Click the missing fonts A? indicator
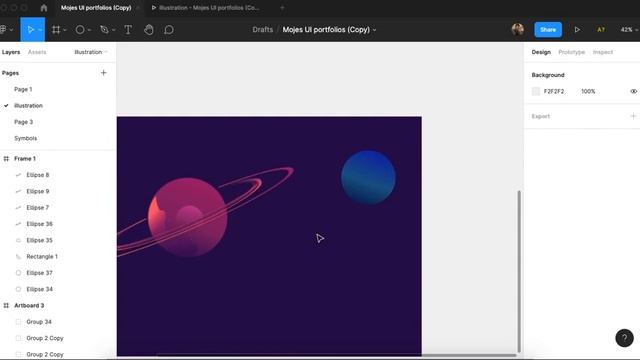Viewport: 640px width, 360px height. tap(600, 29)
